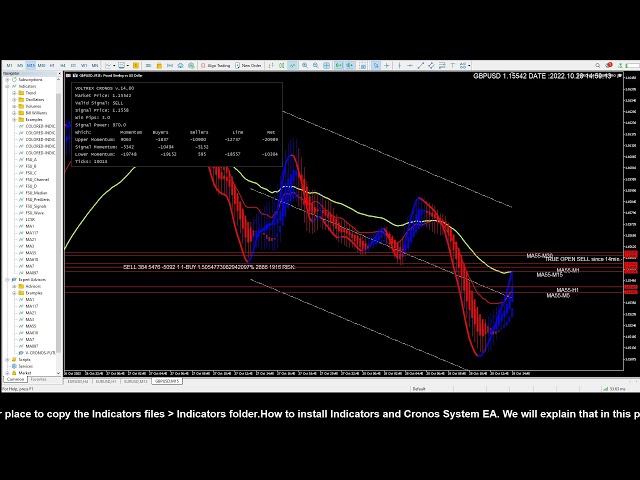Viewport: 640px width, 480px height.
Task: Switch chart to the H1 timeframe
Action: tap(52, 65)
